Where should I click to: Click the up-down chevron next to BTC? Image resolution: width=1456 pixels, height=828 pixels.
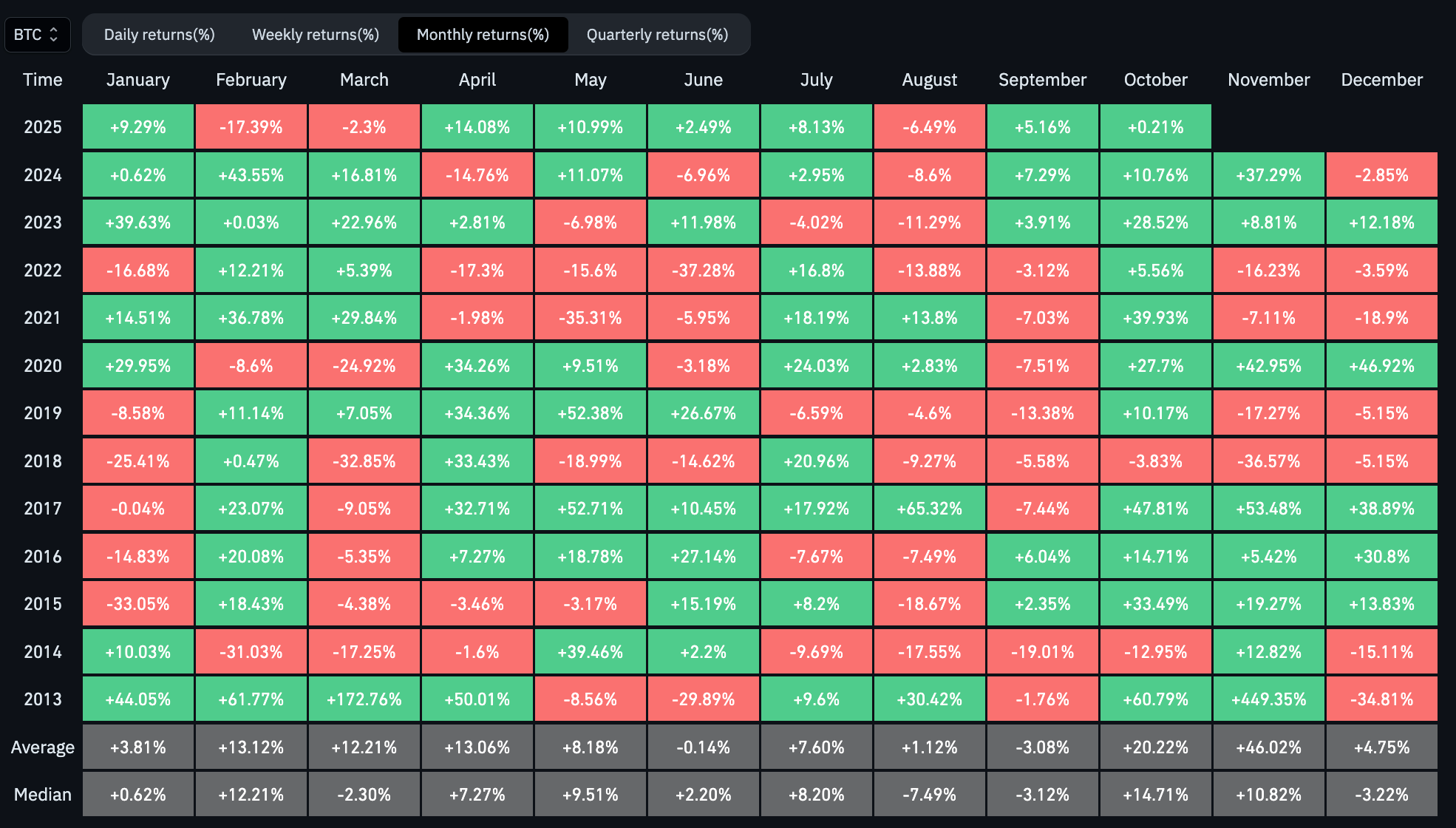(53, 35)
